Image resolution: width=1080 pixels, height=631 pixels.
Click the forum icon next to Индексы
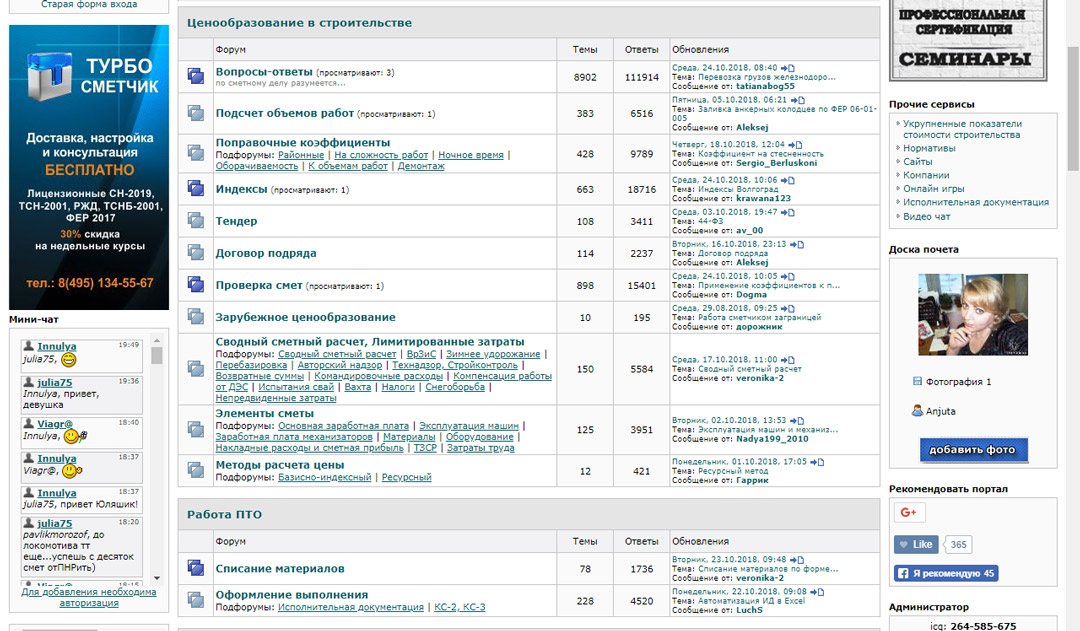pyautogui.click(x=196, y=188)
